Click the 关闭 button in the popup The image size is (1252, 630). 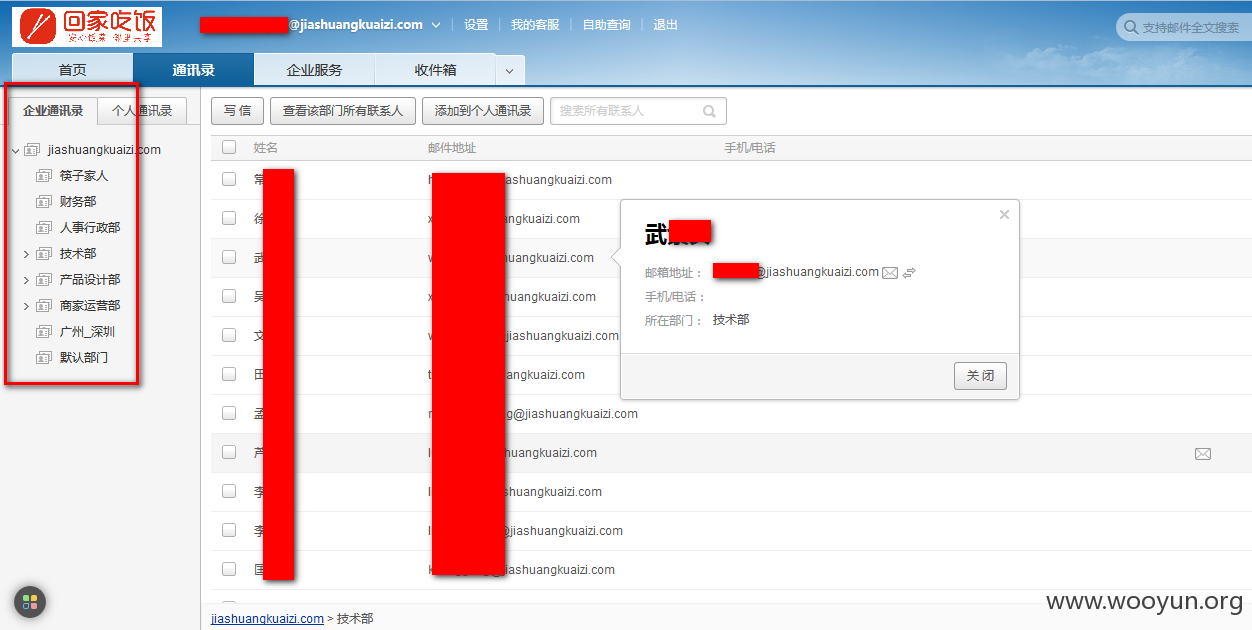pyautogui.click(x=980, y=376)
